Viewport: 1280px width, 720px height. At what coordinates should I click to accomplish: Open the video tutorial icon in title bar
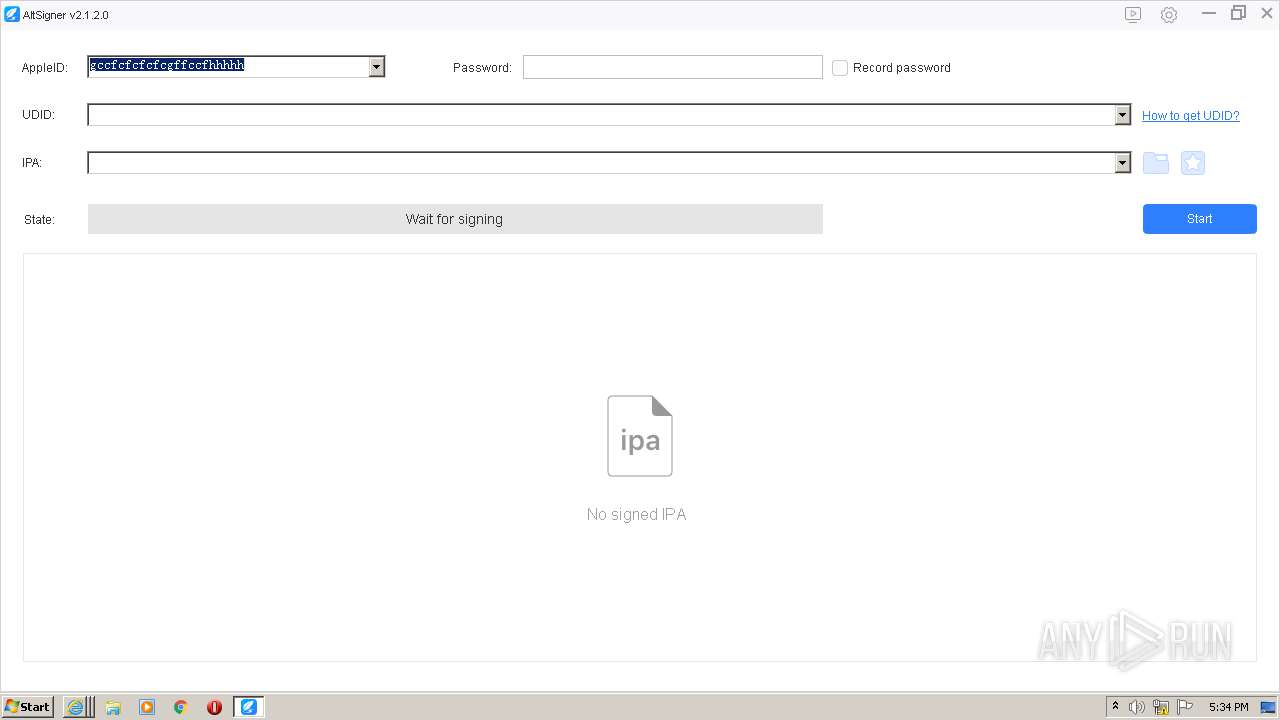click(x=1133, y=14)
